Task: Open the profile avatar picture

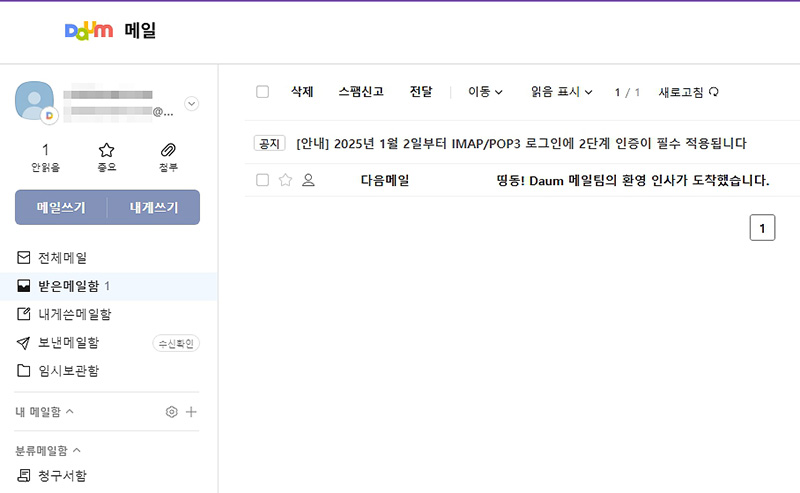Action: (x=34, y=101)
